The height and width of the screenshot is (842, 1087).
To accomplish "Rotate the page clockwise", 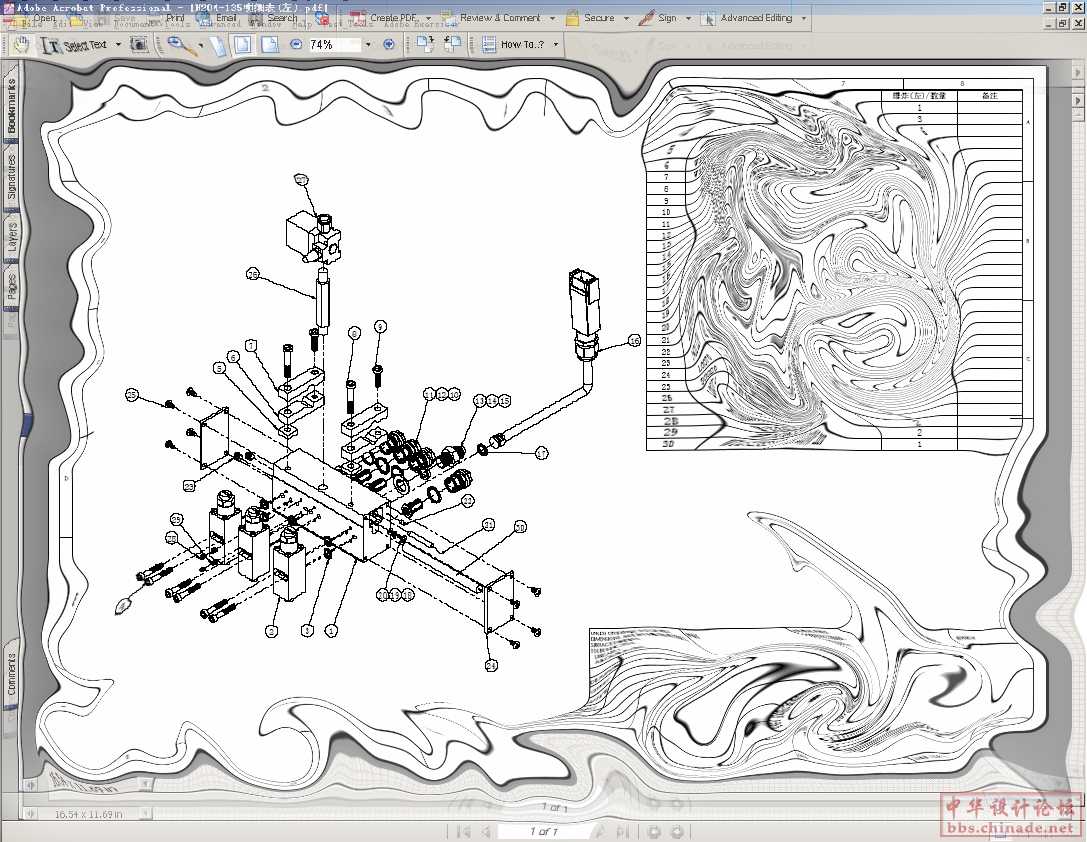I will click(425, 44).
